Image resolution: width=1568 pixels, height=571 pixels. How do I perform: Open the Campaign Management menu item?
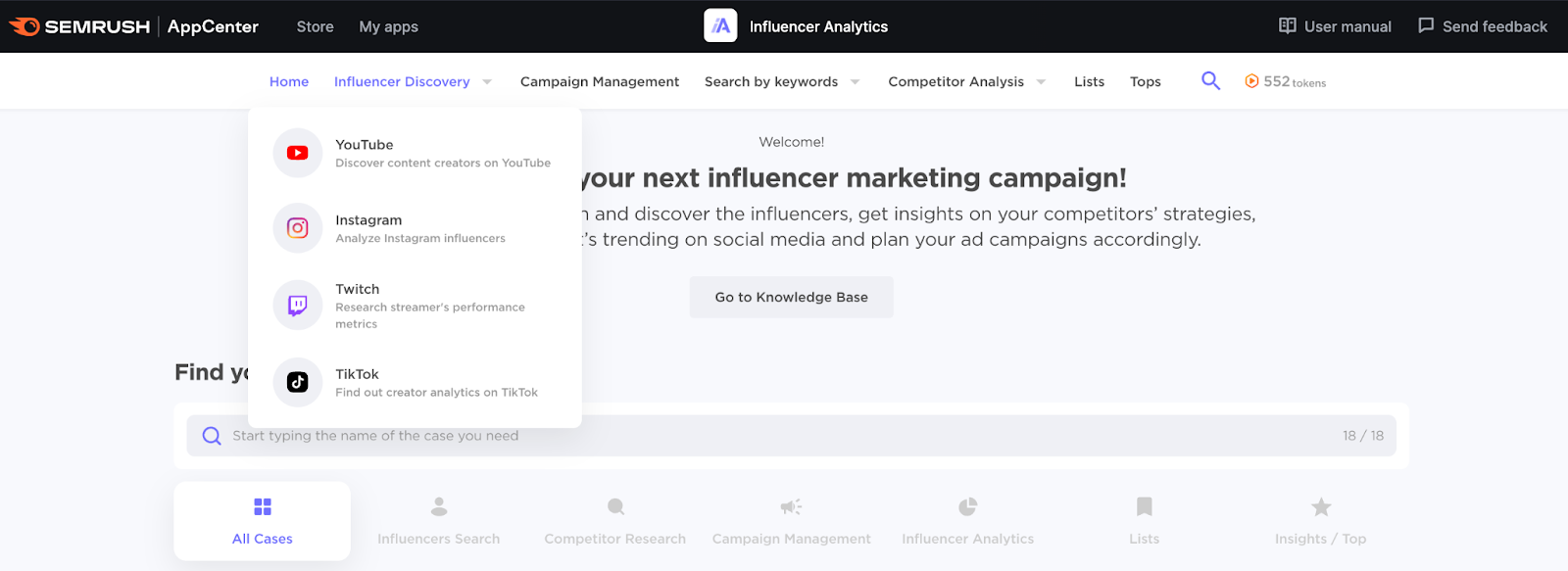[599, 81]
